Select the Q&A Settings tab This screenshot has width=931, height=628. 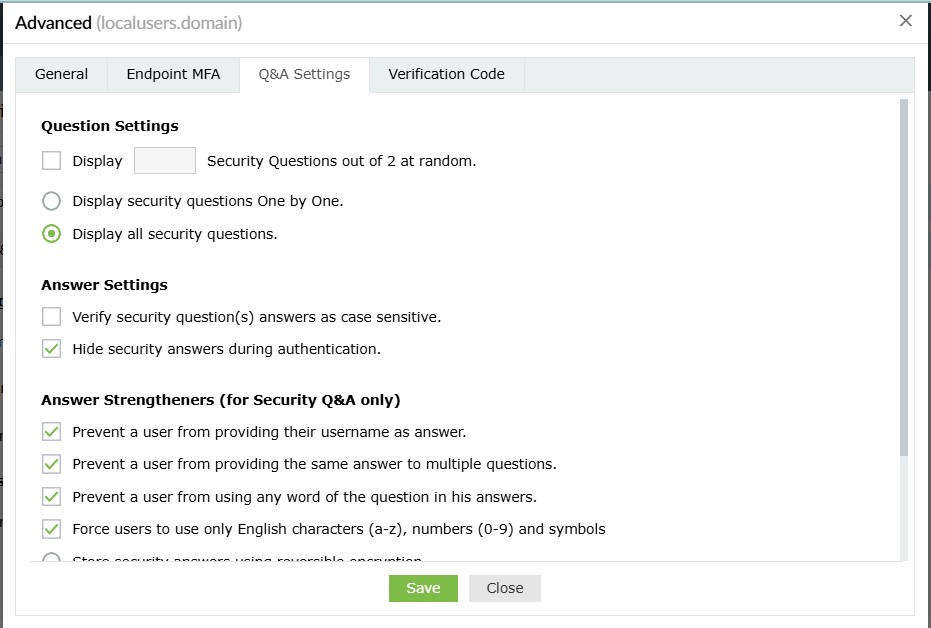[304, 73]
